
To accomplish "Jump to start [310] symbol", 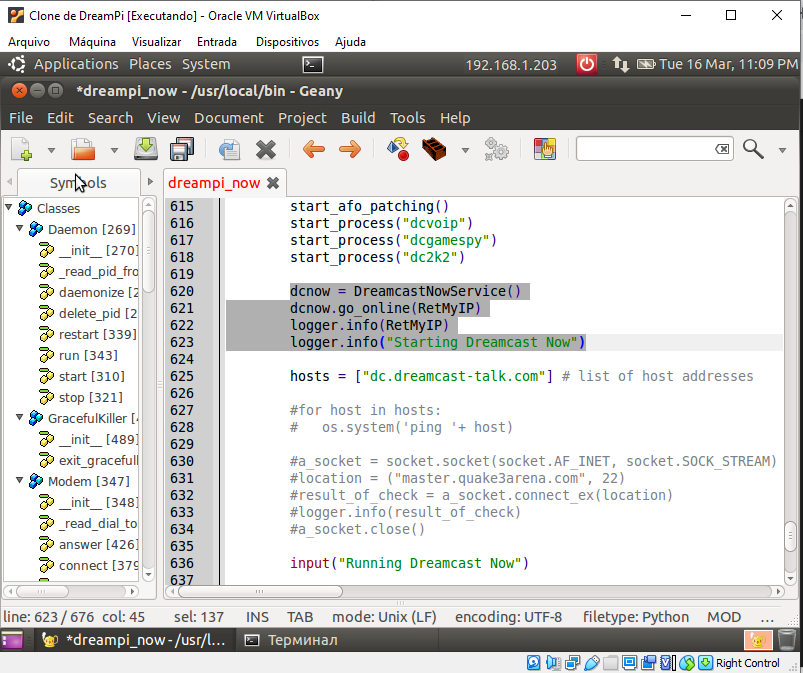I will coord(92,376).
